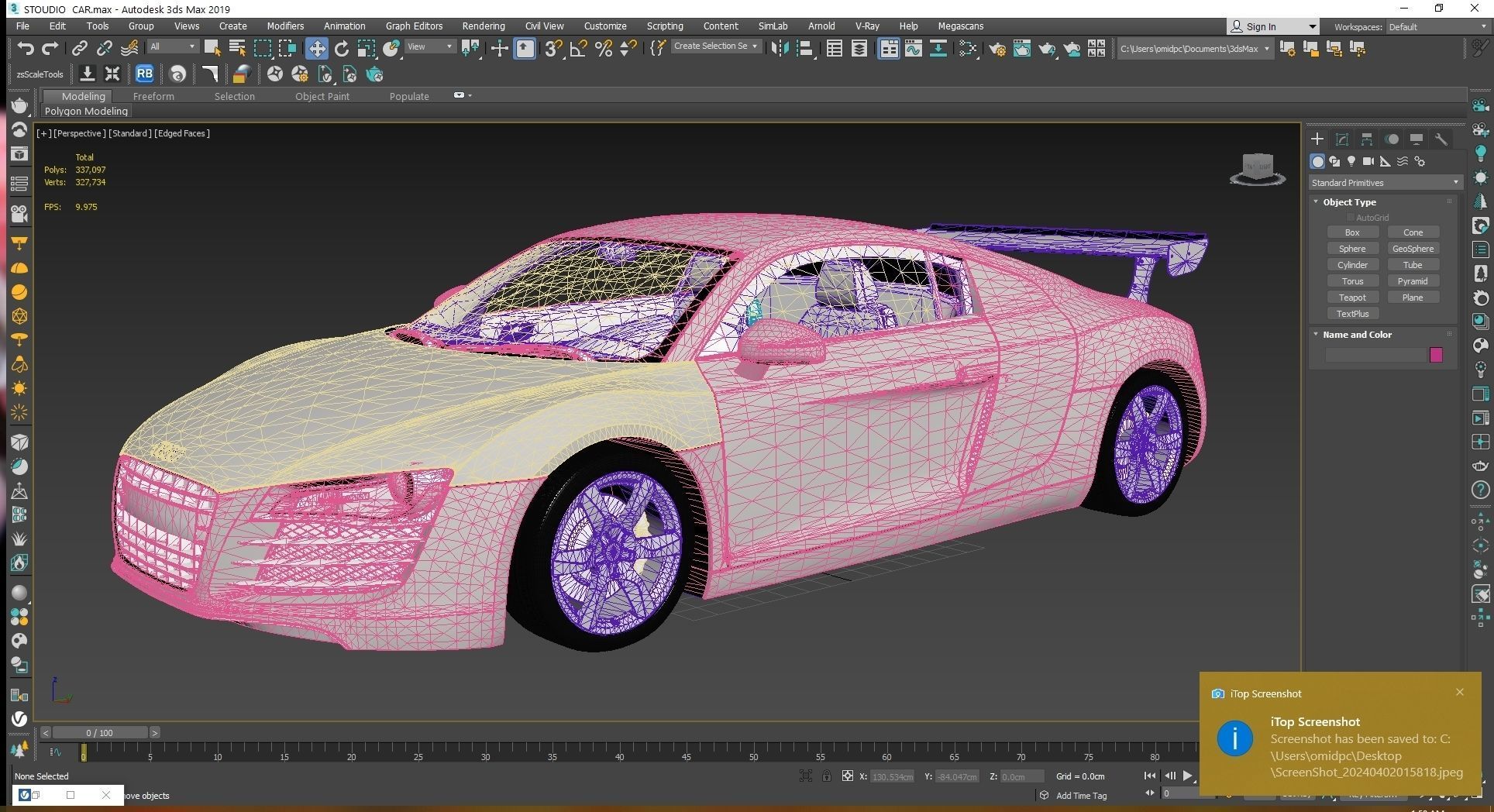Screen dimensions: 1494x812
Task: Toggle Window/Crossing selection mode
Action: pyautogui.click(x=287, y=48)
